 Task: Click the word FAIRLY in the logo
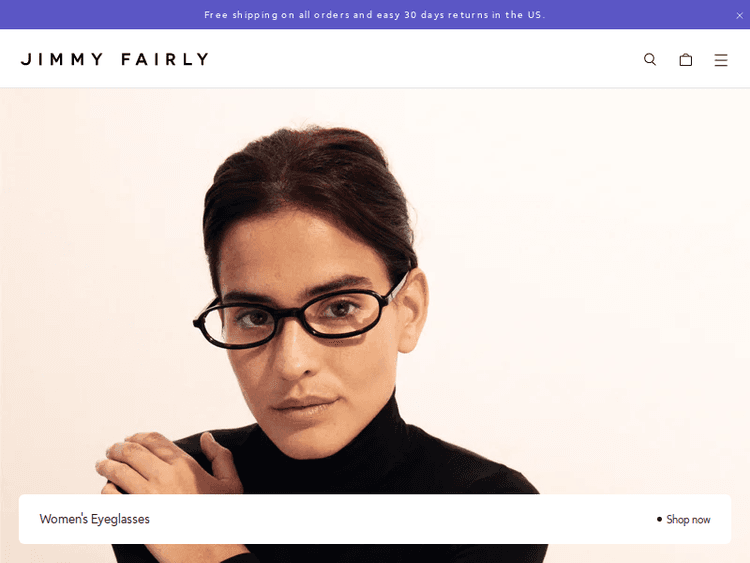[x=165, y=59]
